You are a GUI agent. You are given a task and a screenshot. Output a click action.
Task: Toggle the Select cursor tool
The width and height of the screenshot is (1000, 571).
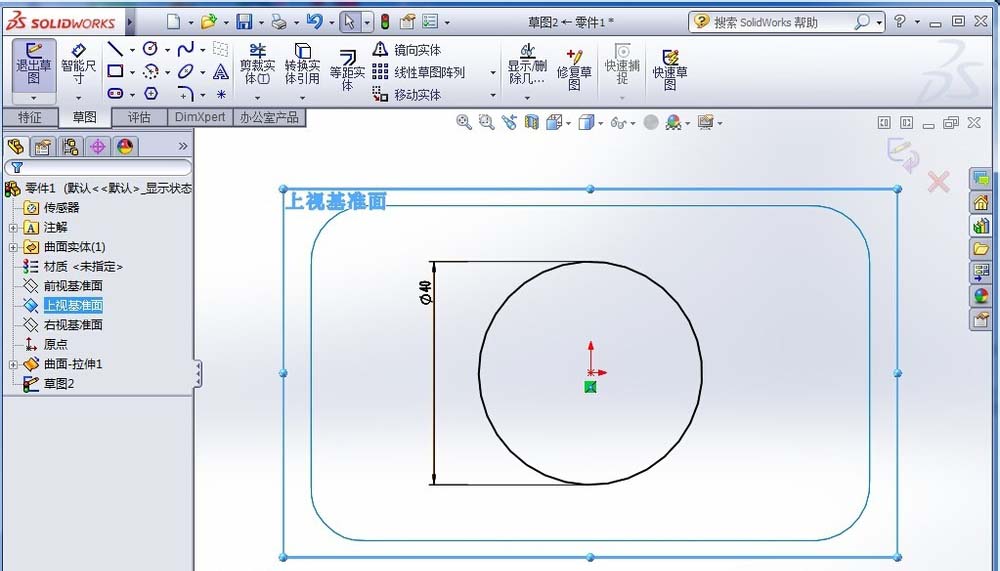[x=349, y=22]
